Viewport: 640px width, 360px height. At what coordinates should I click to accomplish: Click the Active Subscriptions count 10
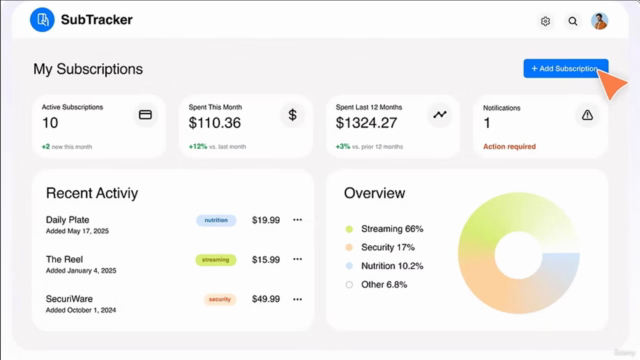point(50,123)
